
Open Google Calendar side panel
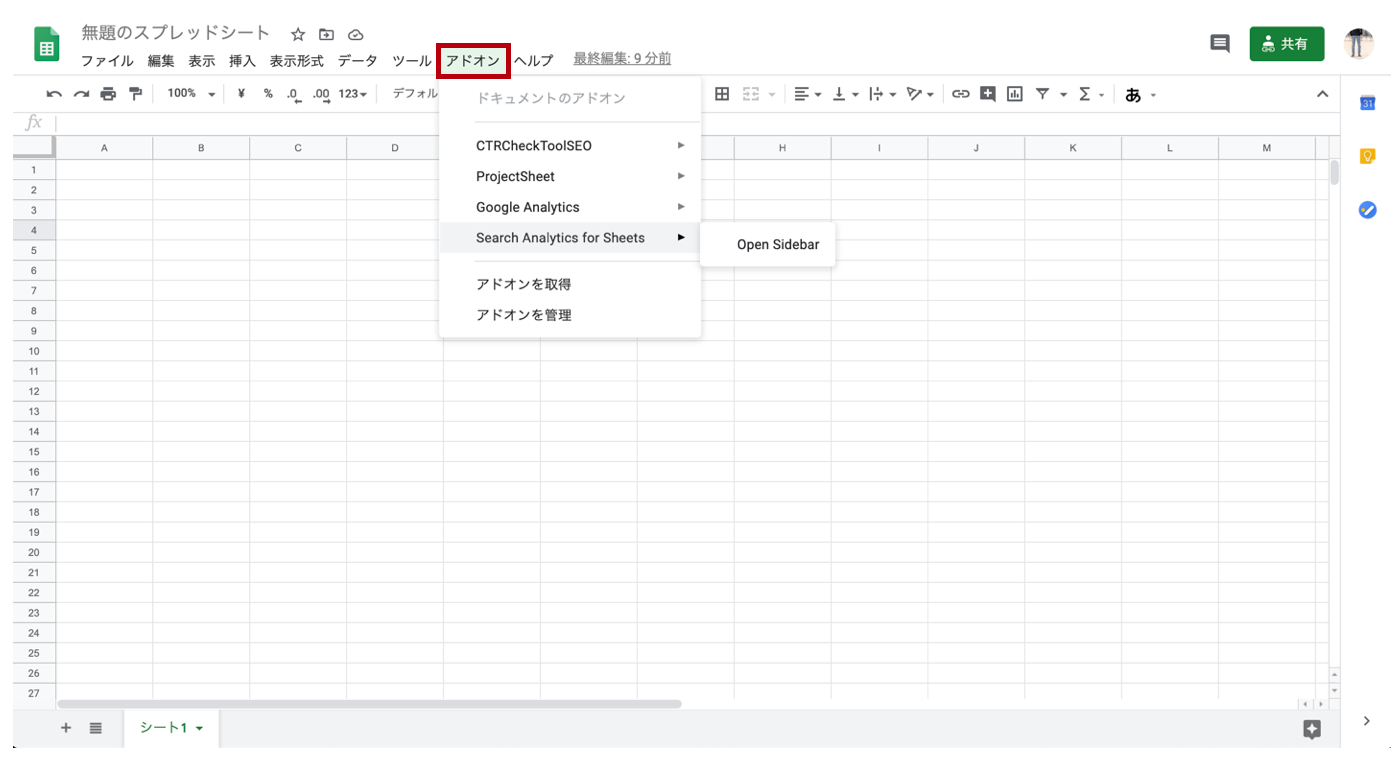[x=1367, y=102]
